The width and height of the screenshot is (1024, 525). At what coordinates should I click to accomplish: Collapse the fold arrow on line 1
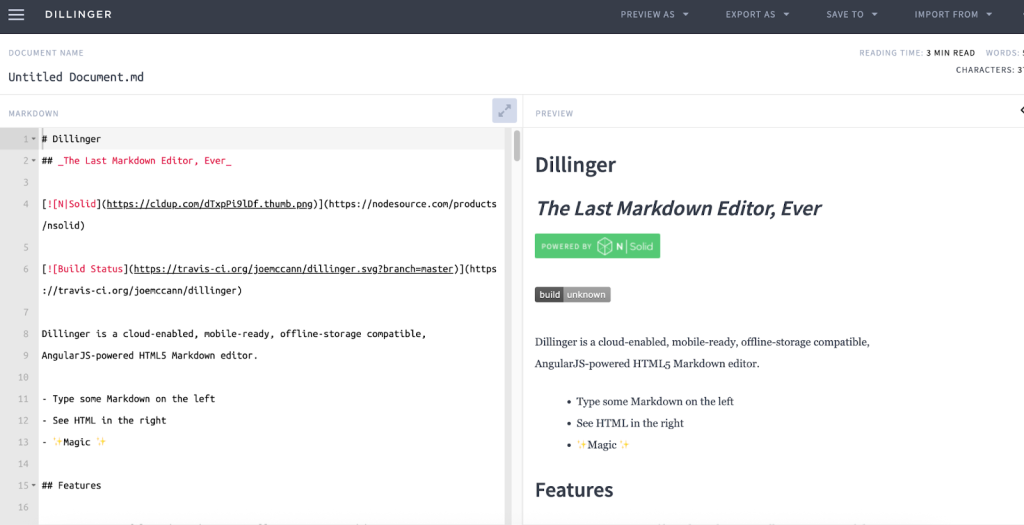pos(33,139)
